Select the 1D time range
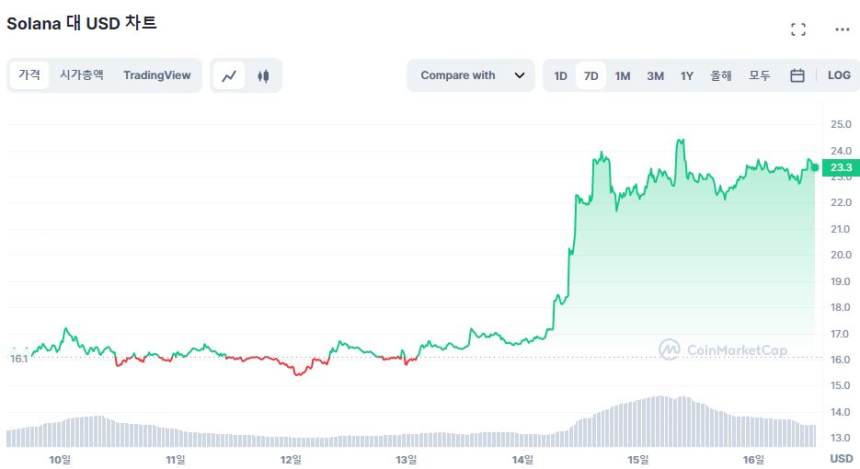The width and height of the screenshot is (860, 469). (561, 75)
